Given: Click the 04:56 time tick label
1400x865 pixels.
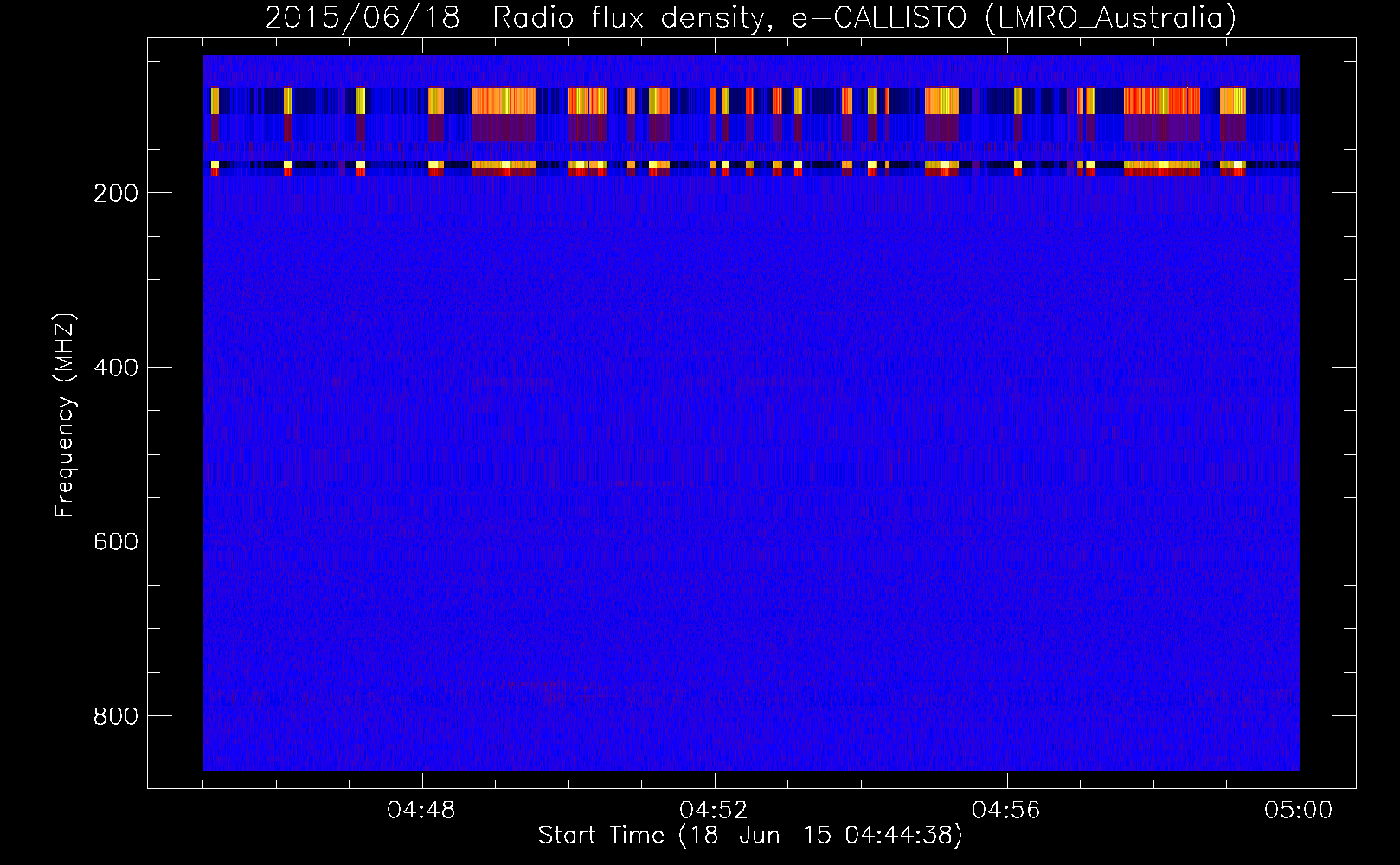Looking at the screenshot, I should tap(1006, 811).
